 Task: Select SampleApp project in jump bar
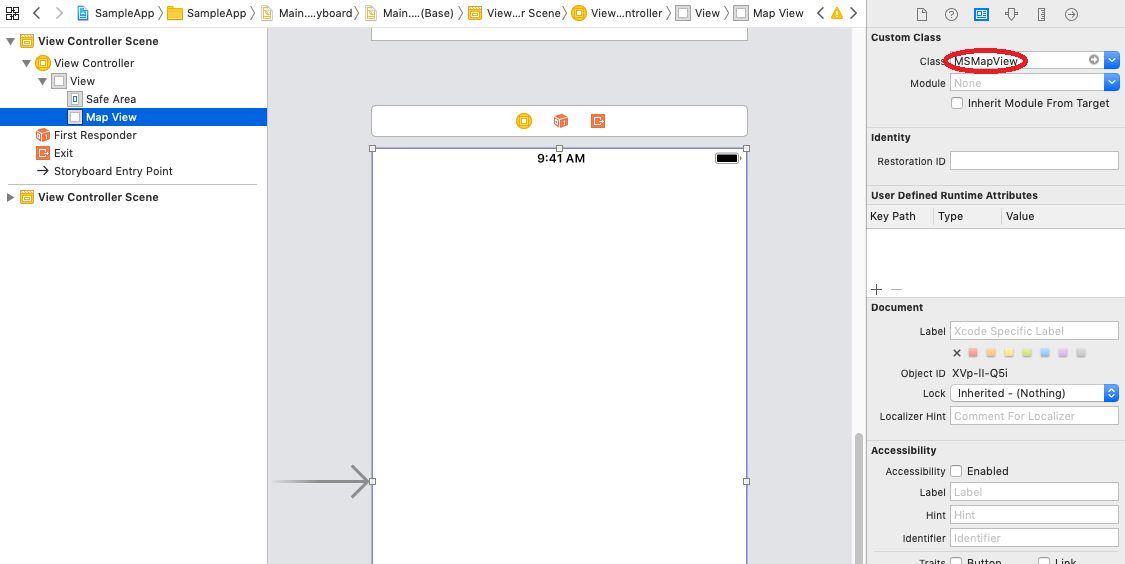[116, 13]
